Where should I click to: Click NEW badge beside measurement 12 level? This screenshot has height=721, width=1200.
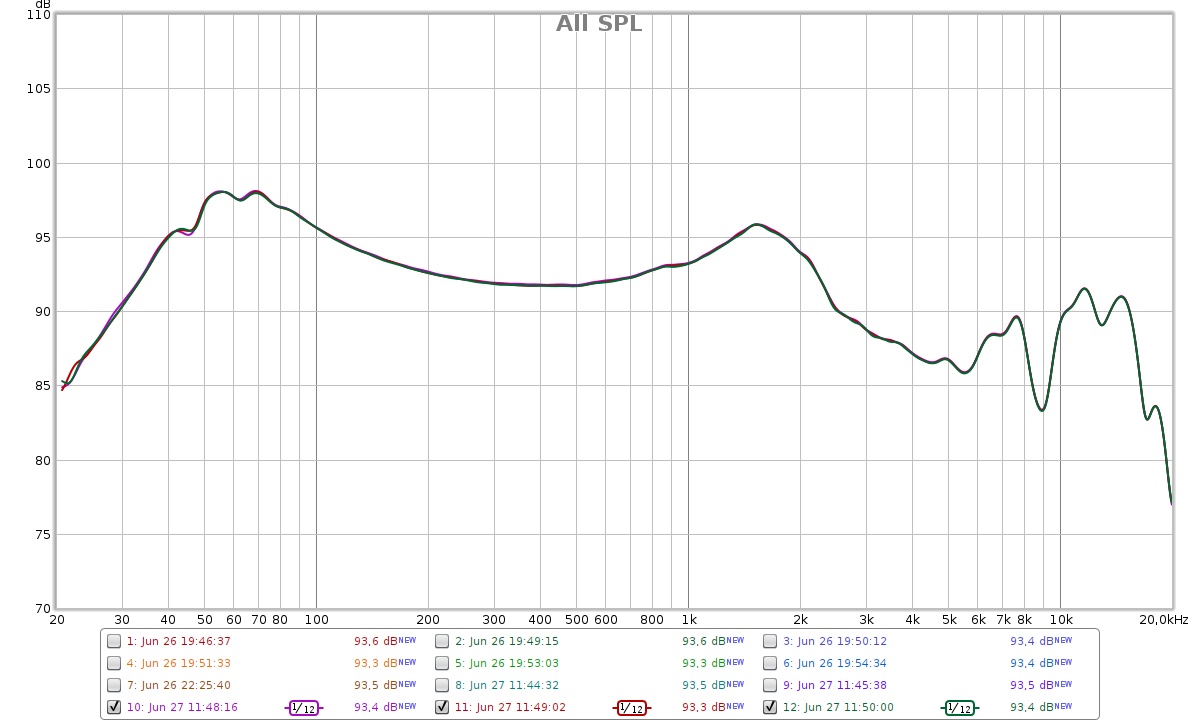[1063, 707]
